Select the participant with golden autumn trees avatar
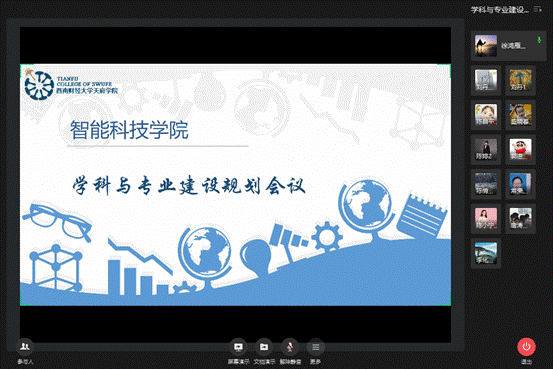The width and height of the screenshot is (553, 369). [x=520, y=80]
